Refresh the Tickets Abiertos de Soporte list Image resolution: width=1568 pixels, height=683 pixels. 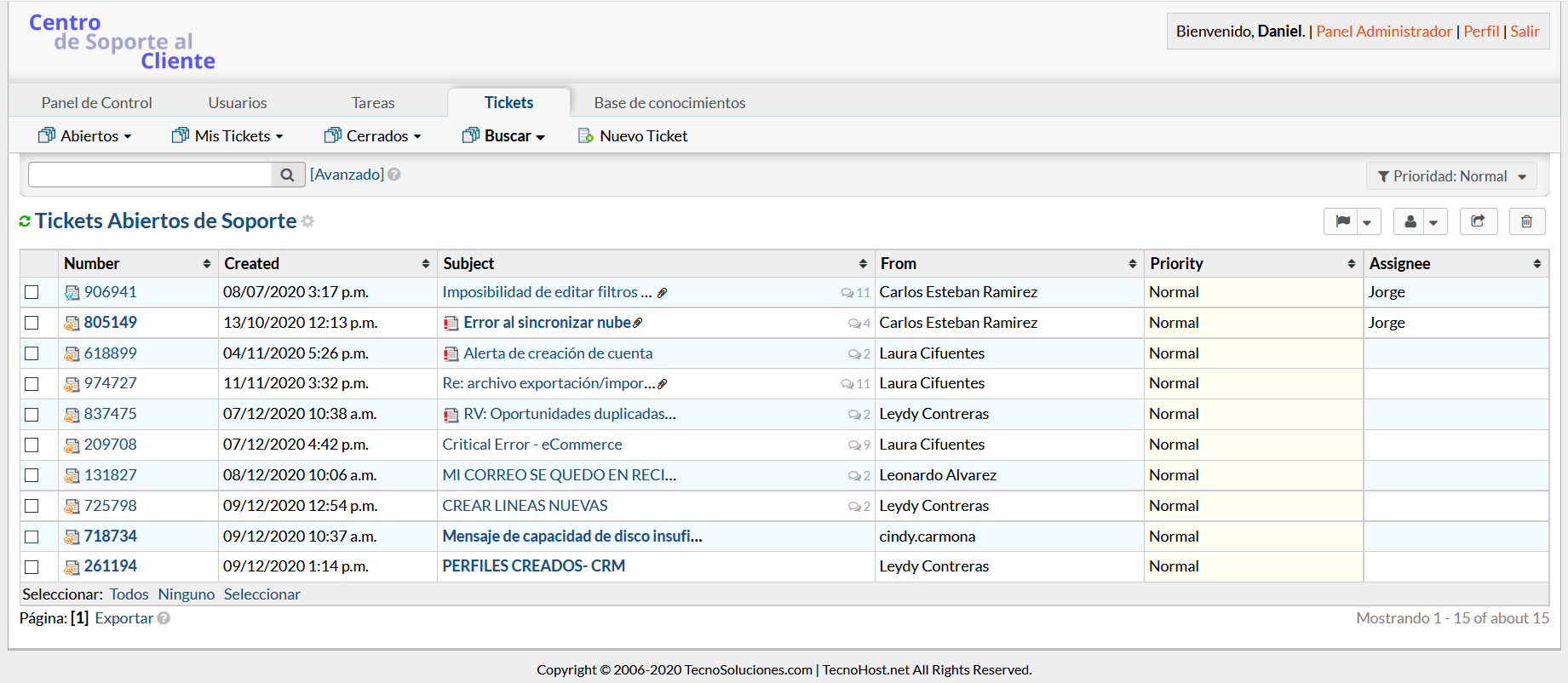click(x=25, y=221)
